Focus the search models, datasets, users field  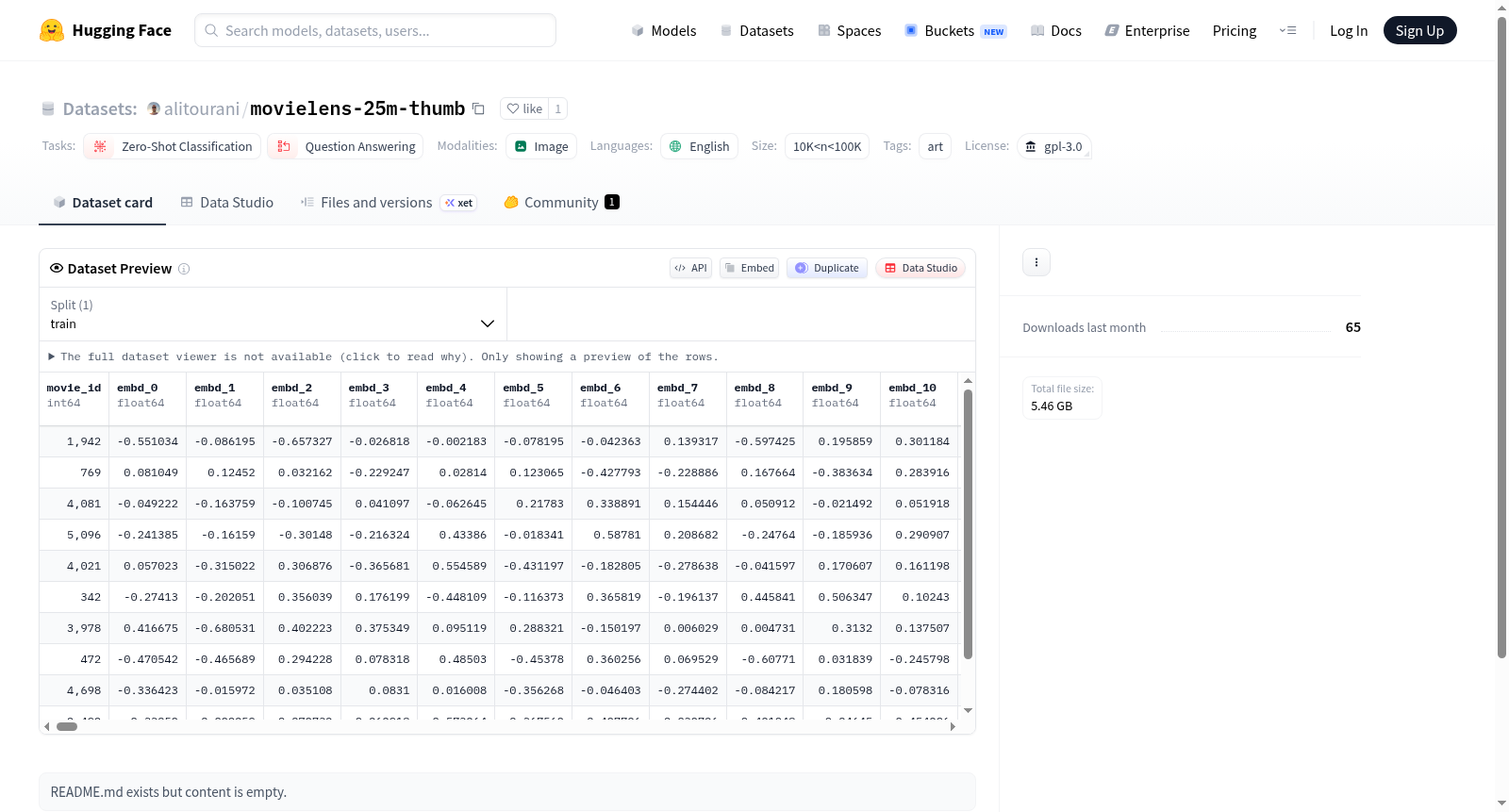375,30
